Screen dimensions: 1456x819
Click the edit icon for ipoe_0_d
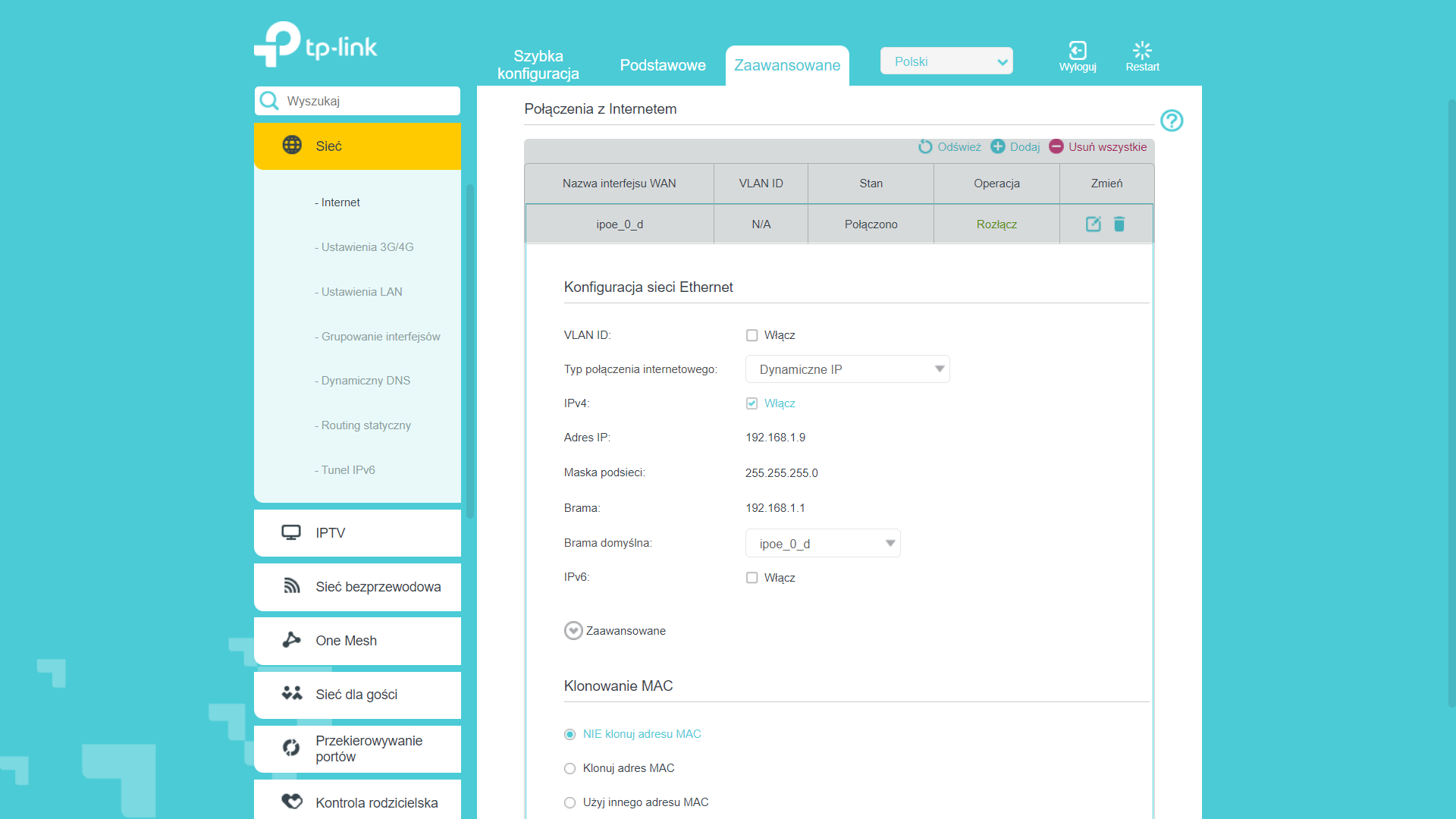[x=1093, y=224]
